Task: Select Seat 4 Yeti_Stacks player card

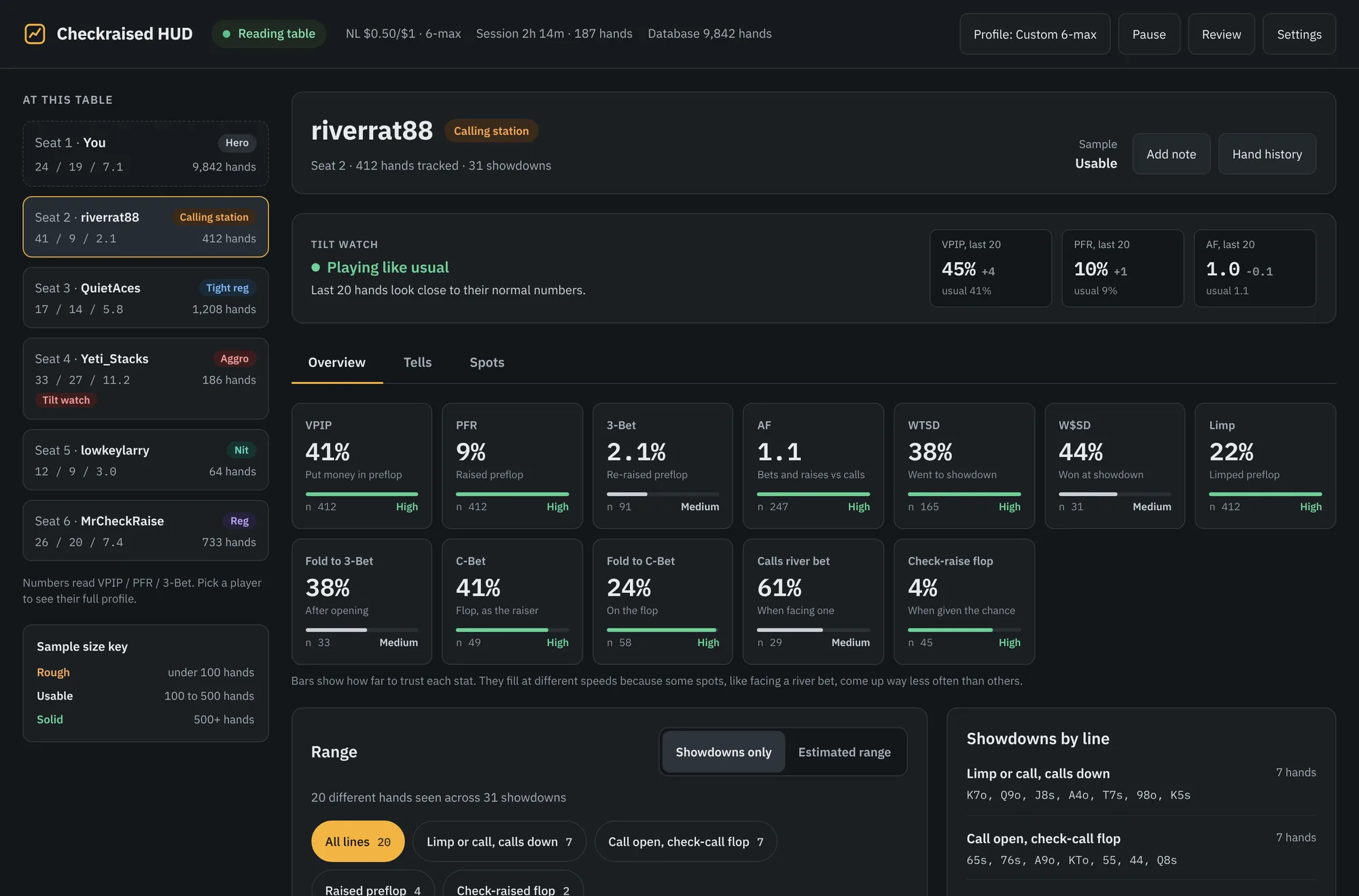Action: point(145,379)
